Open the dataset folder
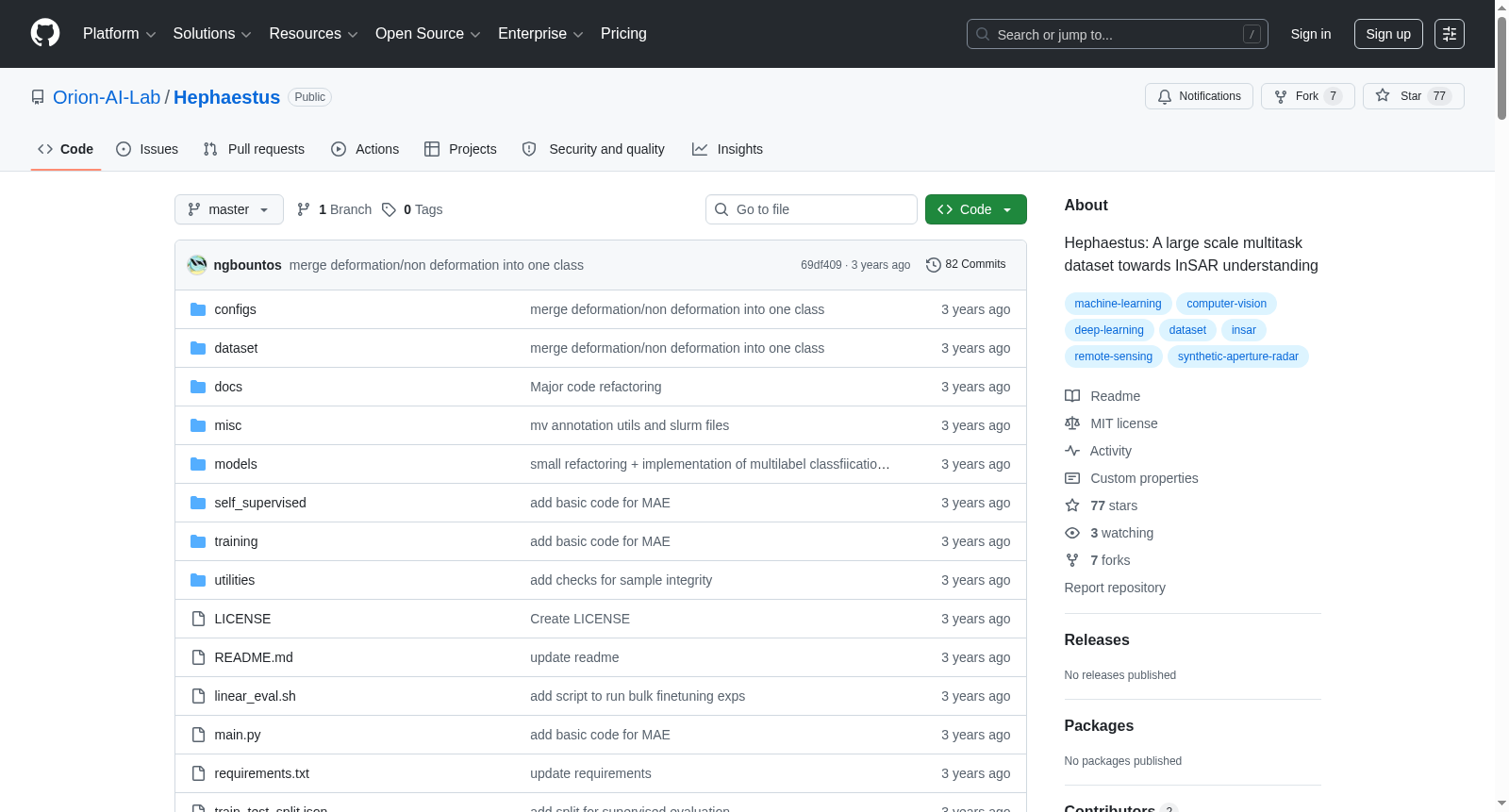1509x812 pixels. (x=236, y=348)
